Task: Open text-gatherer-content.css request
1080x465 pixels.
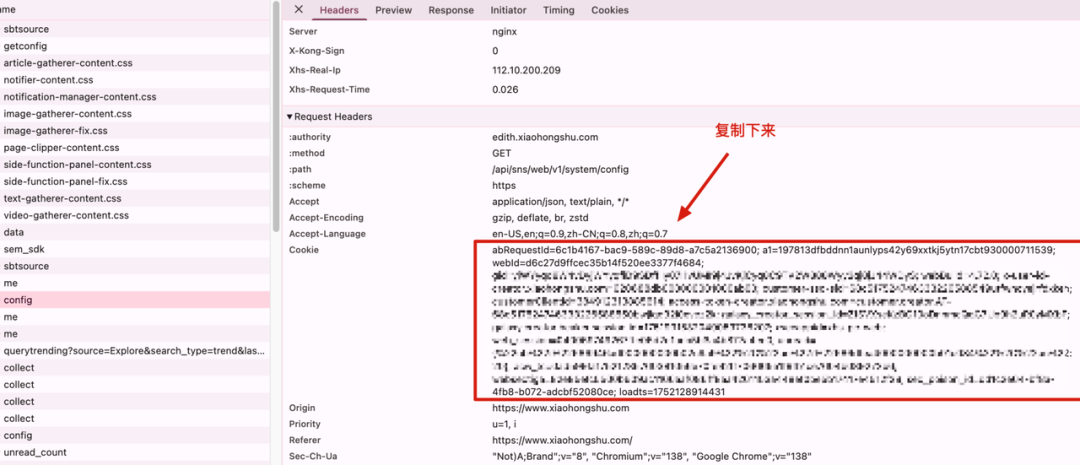Action: point(135,198)
